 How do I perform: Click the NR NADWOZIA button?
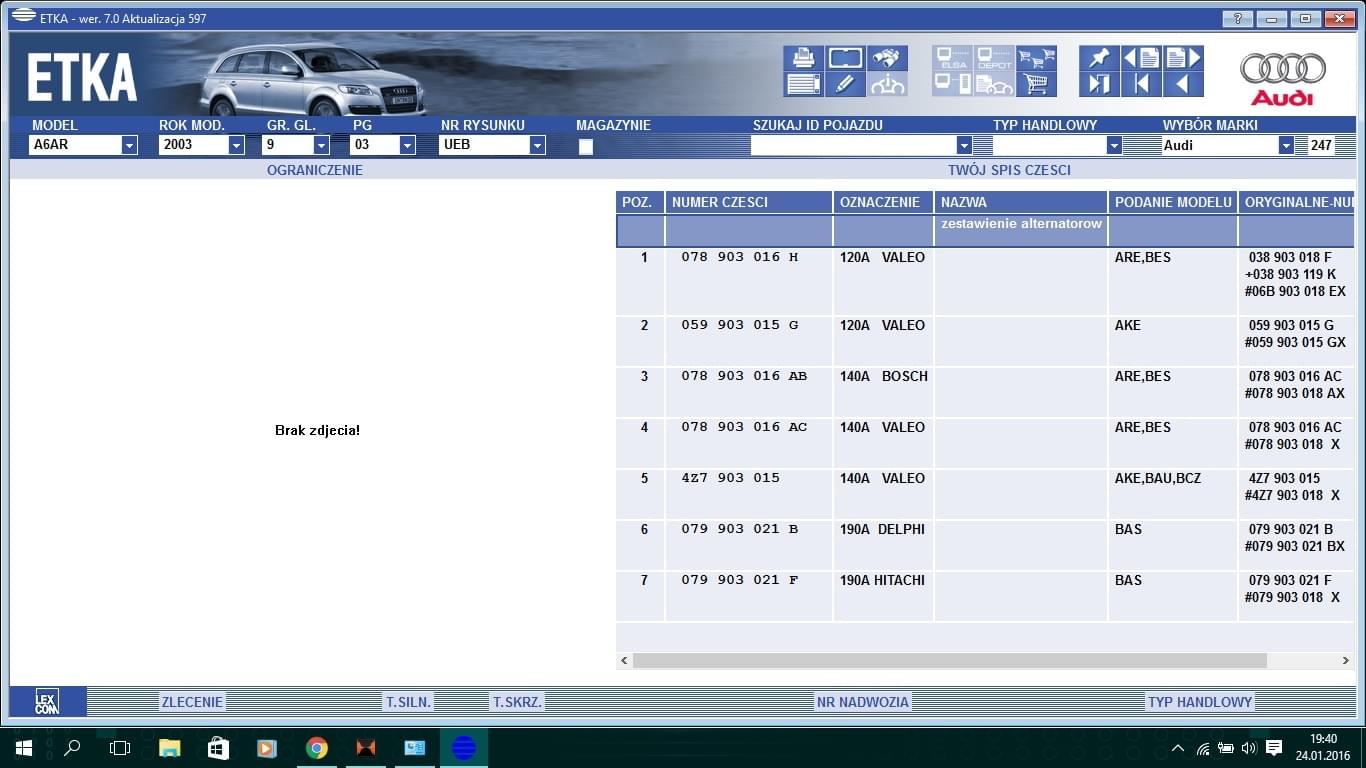pyautogui.click(x=863, y=702)
